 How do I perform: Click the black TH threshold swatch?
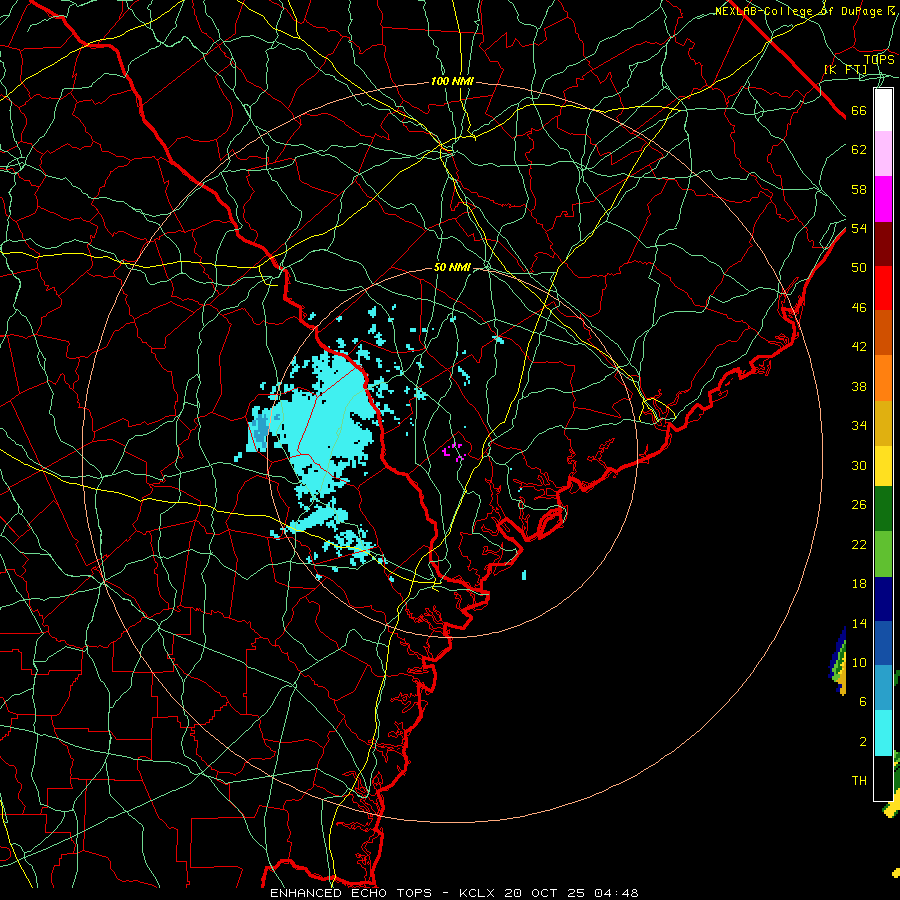(883, 778)
